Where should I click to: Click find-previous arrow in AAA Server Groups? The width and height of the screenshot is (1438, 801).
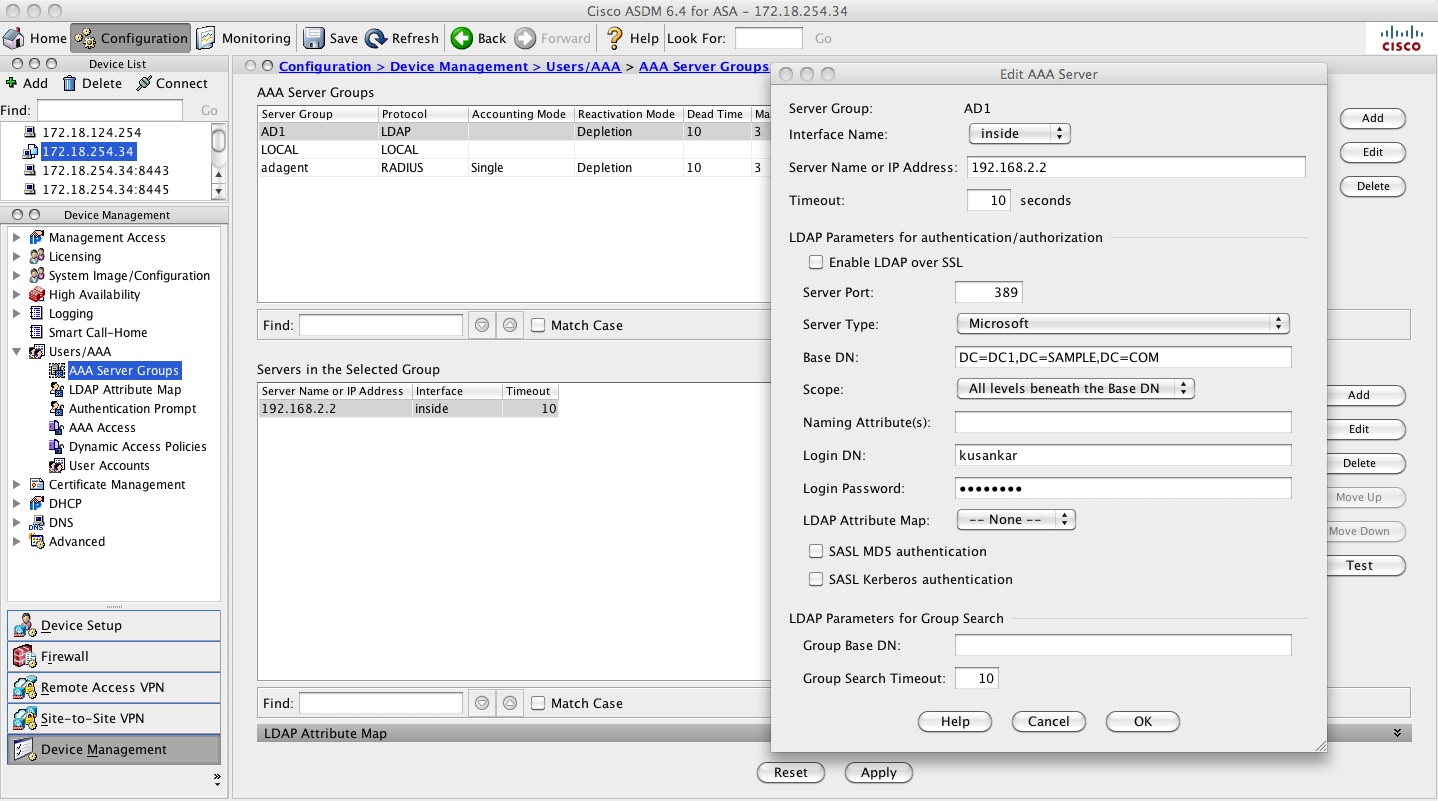[x=509, y=325]
